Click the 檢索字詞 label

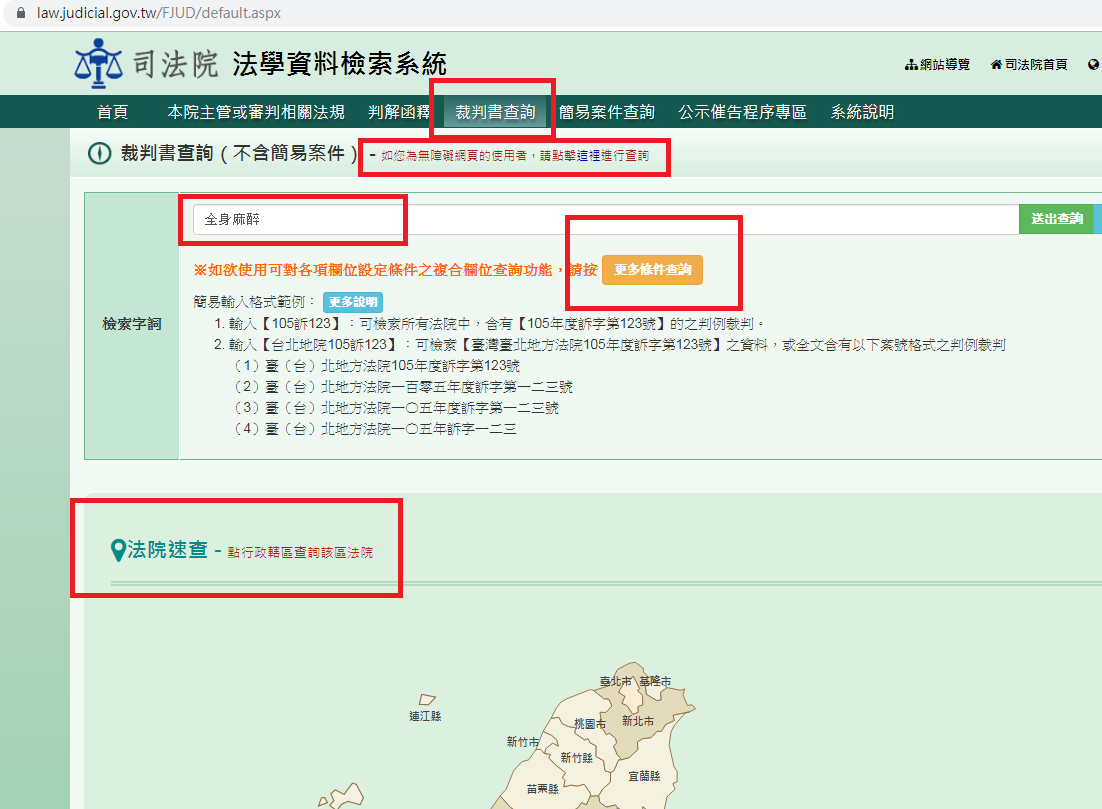click(131, 324)
